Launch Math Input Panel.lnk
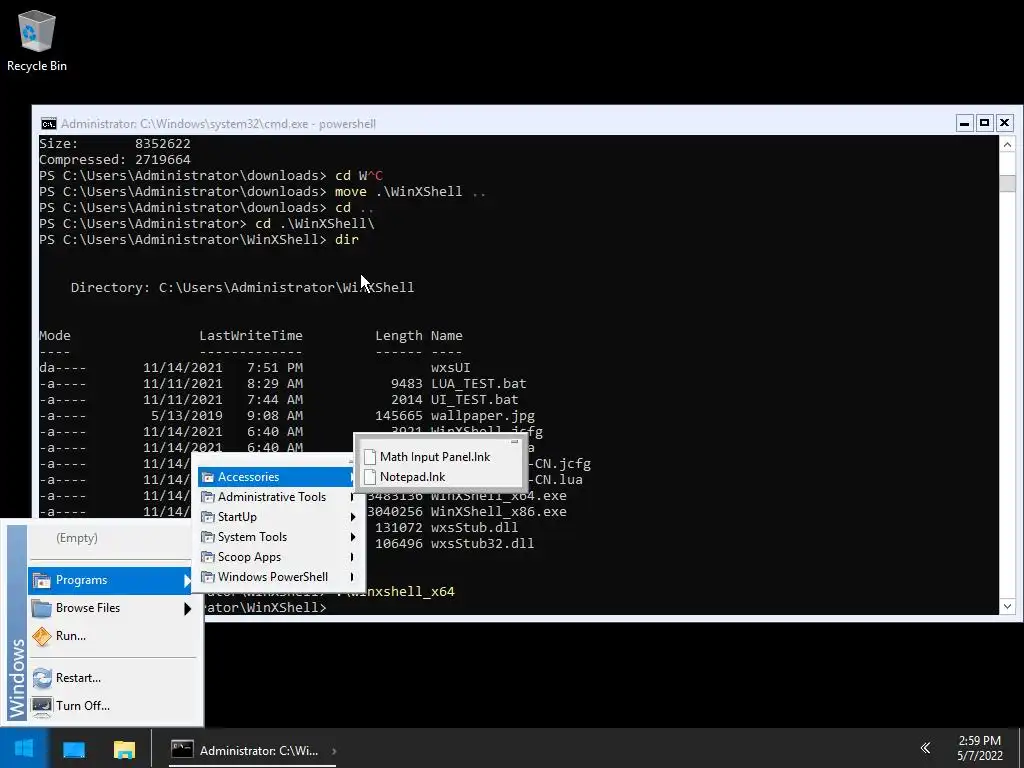Screen dimensions: 1024x768 click(440, 457)
